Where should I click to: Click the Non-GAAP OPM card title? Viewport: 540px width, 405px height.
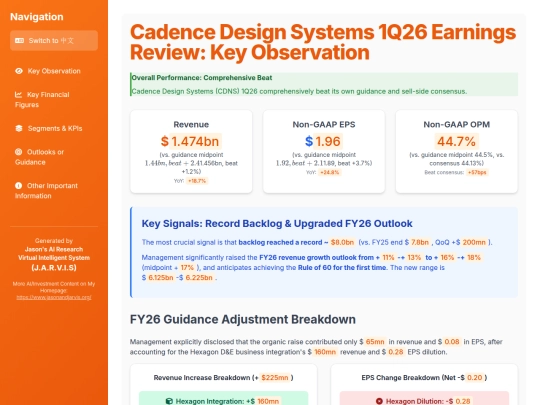point(457,124)
